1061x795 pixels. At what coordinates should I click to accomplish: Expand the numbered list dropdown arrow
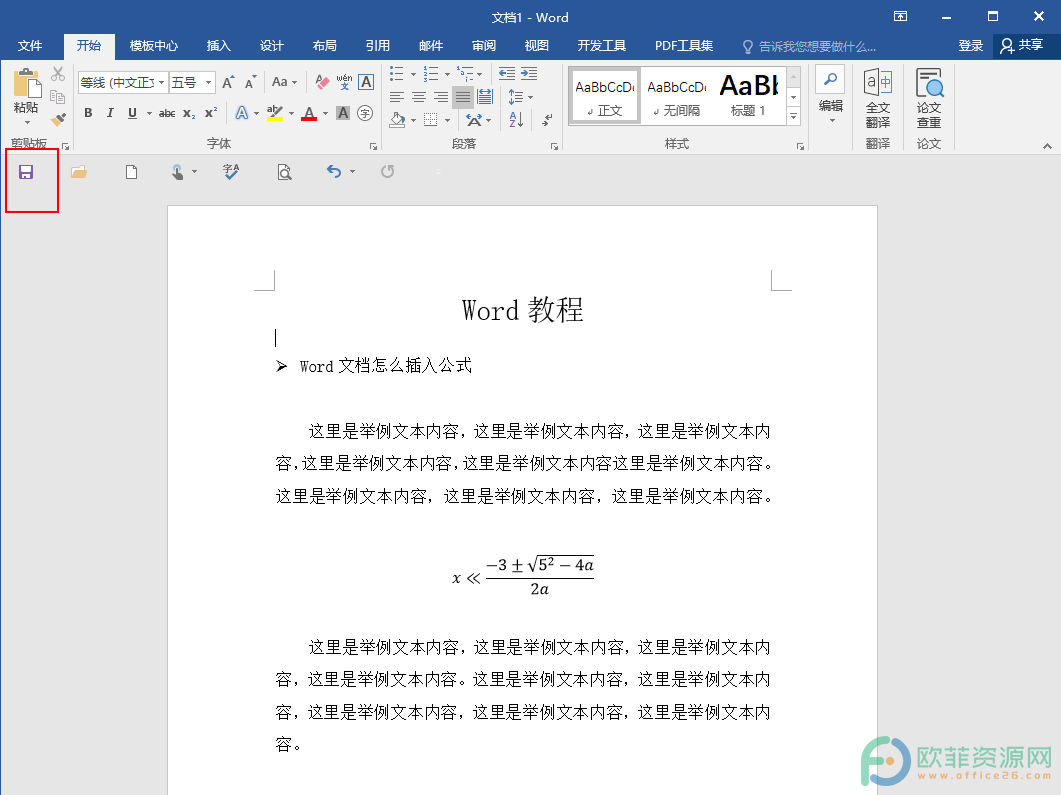click(447, 74)
